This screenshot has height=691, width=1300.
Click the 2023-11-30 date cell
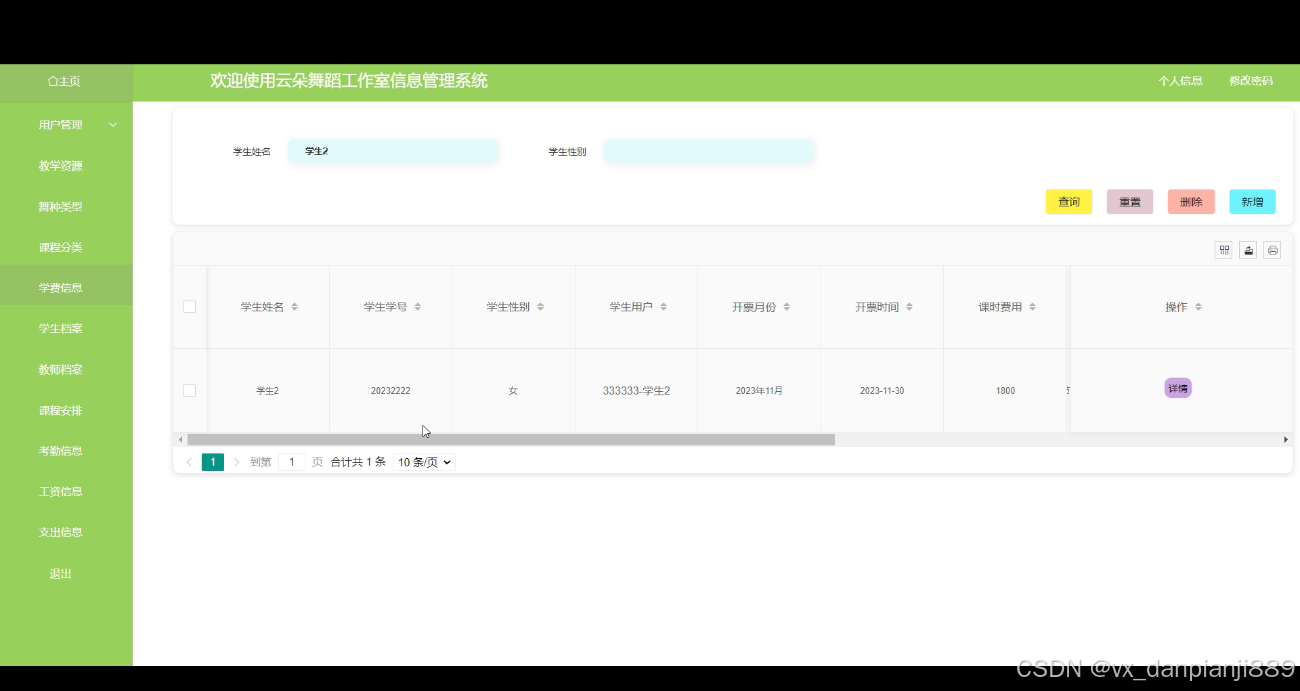point(882,391)
